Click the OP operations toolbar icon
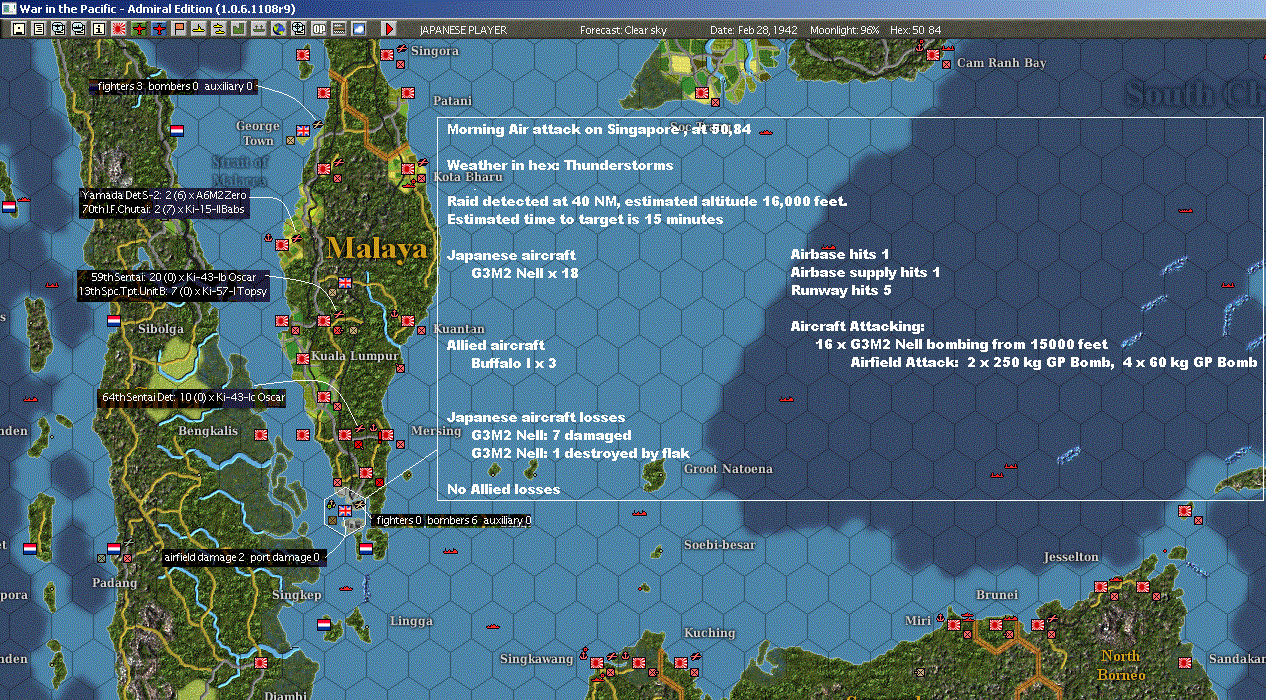This screenshot has width=1266, height=700. 318,29
